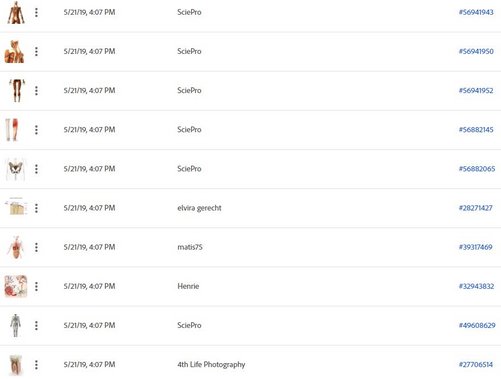Open thumbnail of muscular torso #56941950

14,52
